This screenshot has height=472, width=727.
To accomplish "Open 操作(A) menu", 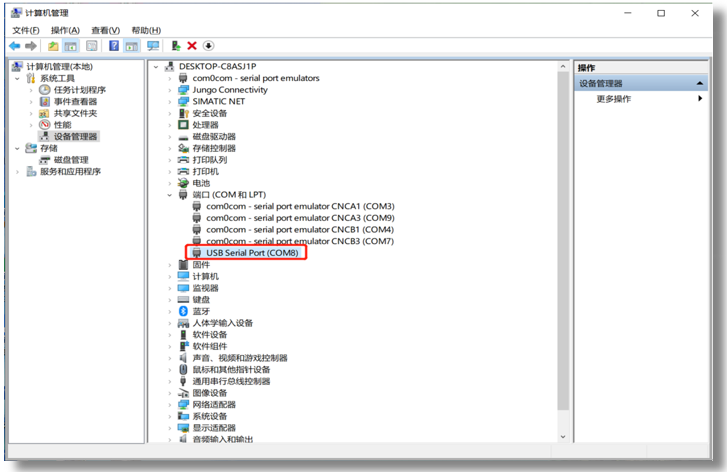I will coord(65,30).
